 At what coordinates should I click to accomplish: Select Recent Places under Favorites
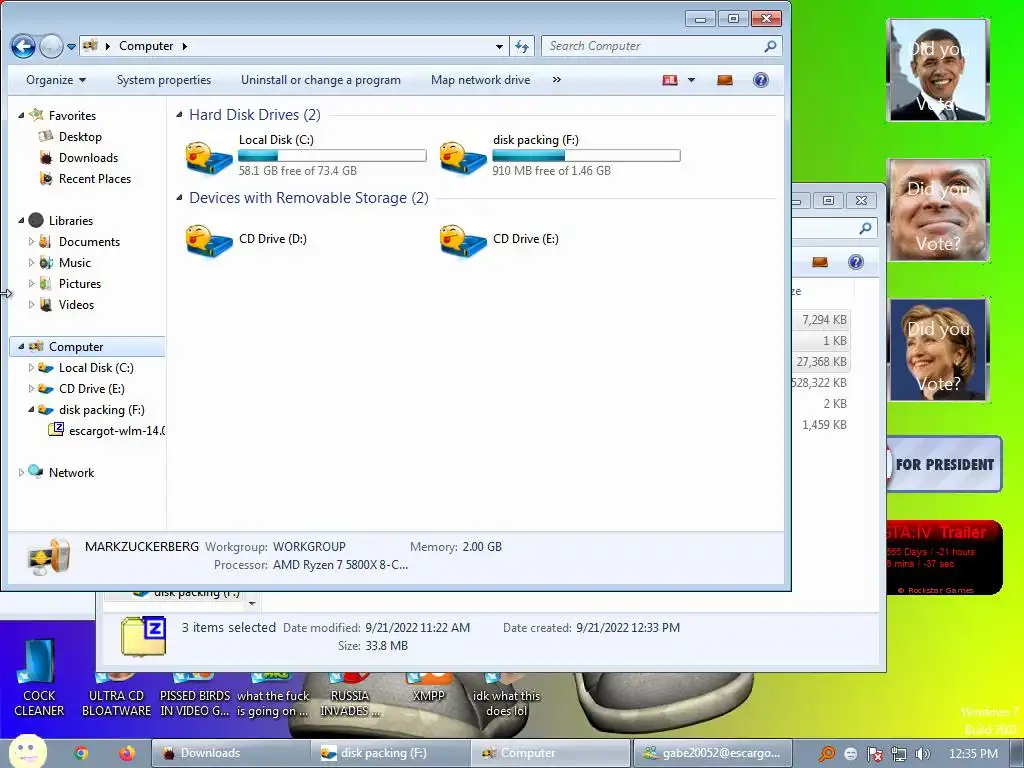(95, 178)
